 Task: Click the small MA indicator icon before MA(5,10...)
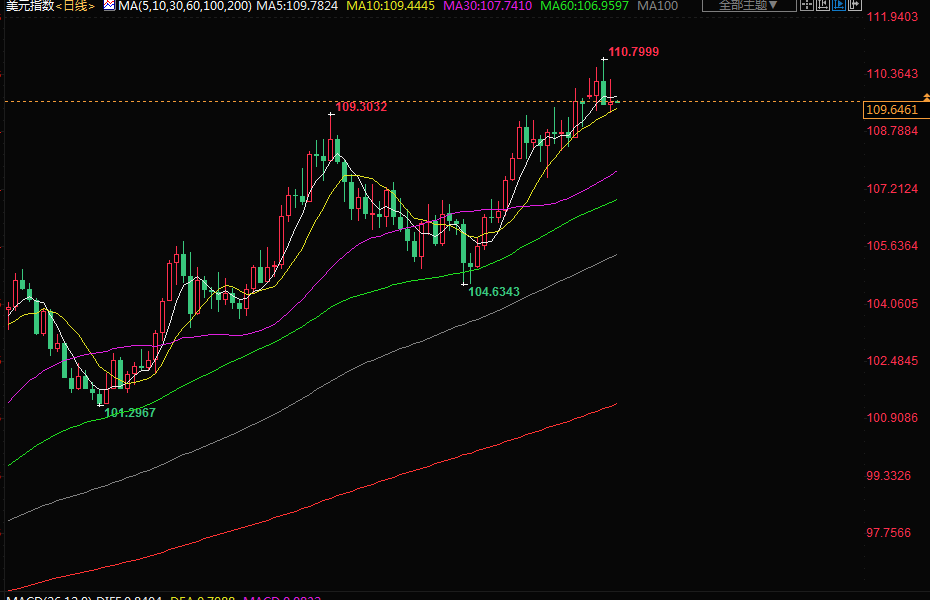point(109,6)
